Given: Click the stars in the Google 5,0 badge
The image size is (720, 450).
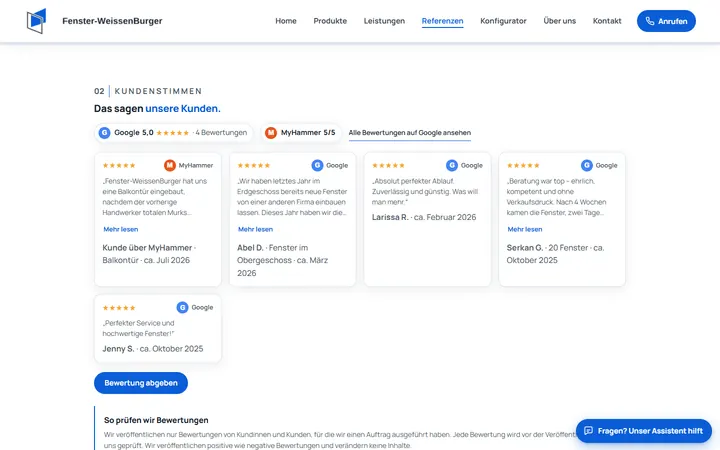Looking at the screenshot, I should 173,133.
